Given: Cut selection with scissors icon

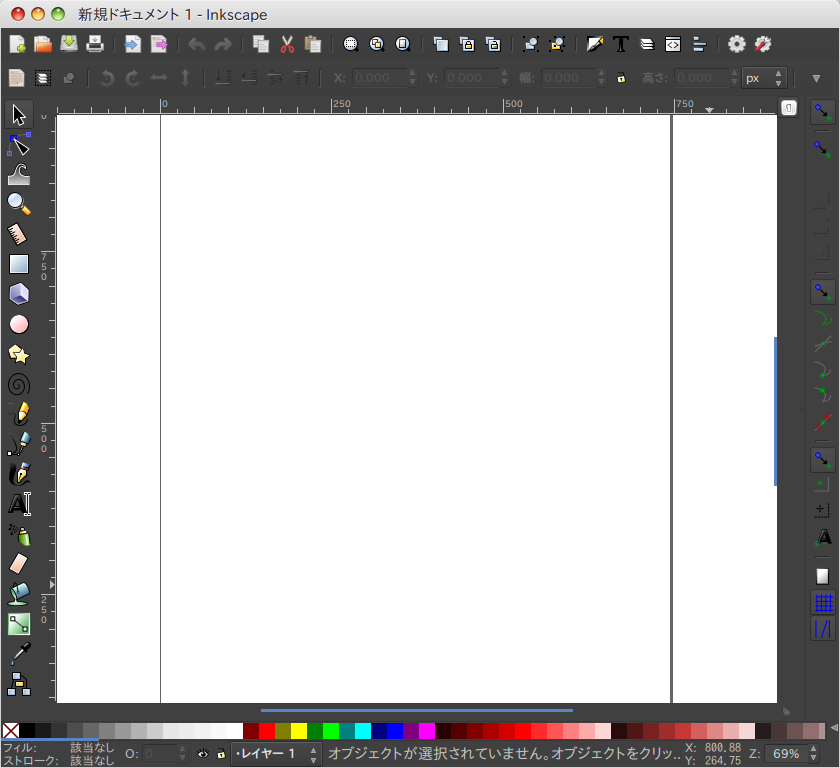Looking at the screenshot, I should [x=287, y=44].
